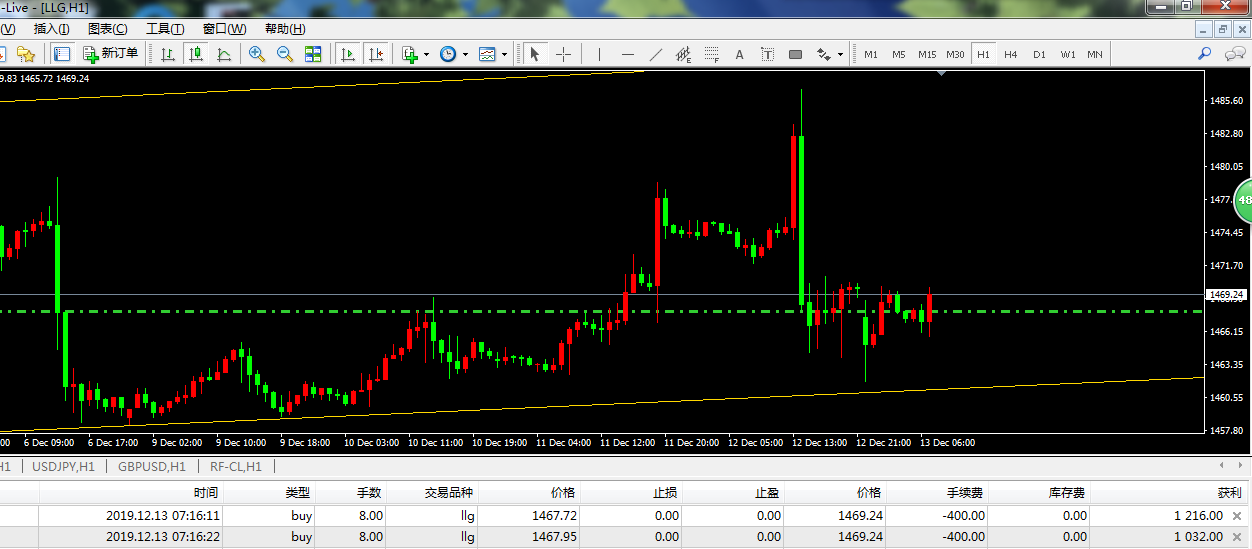Zoom out on the chart
1252x549 pixels.
coord(285,54)
